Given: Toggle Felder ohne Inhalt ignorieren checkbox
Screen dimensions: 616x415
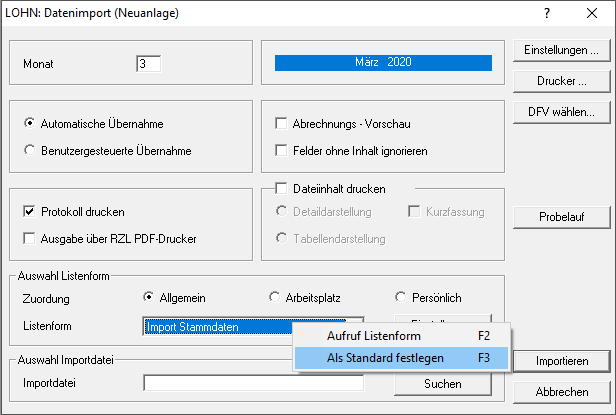Looking at the screenshot, I should 282,151.
